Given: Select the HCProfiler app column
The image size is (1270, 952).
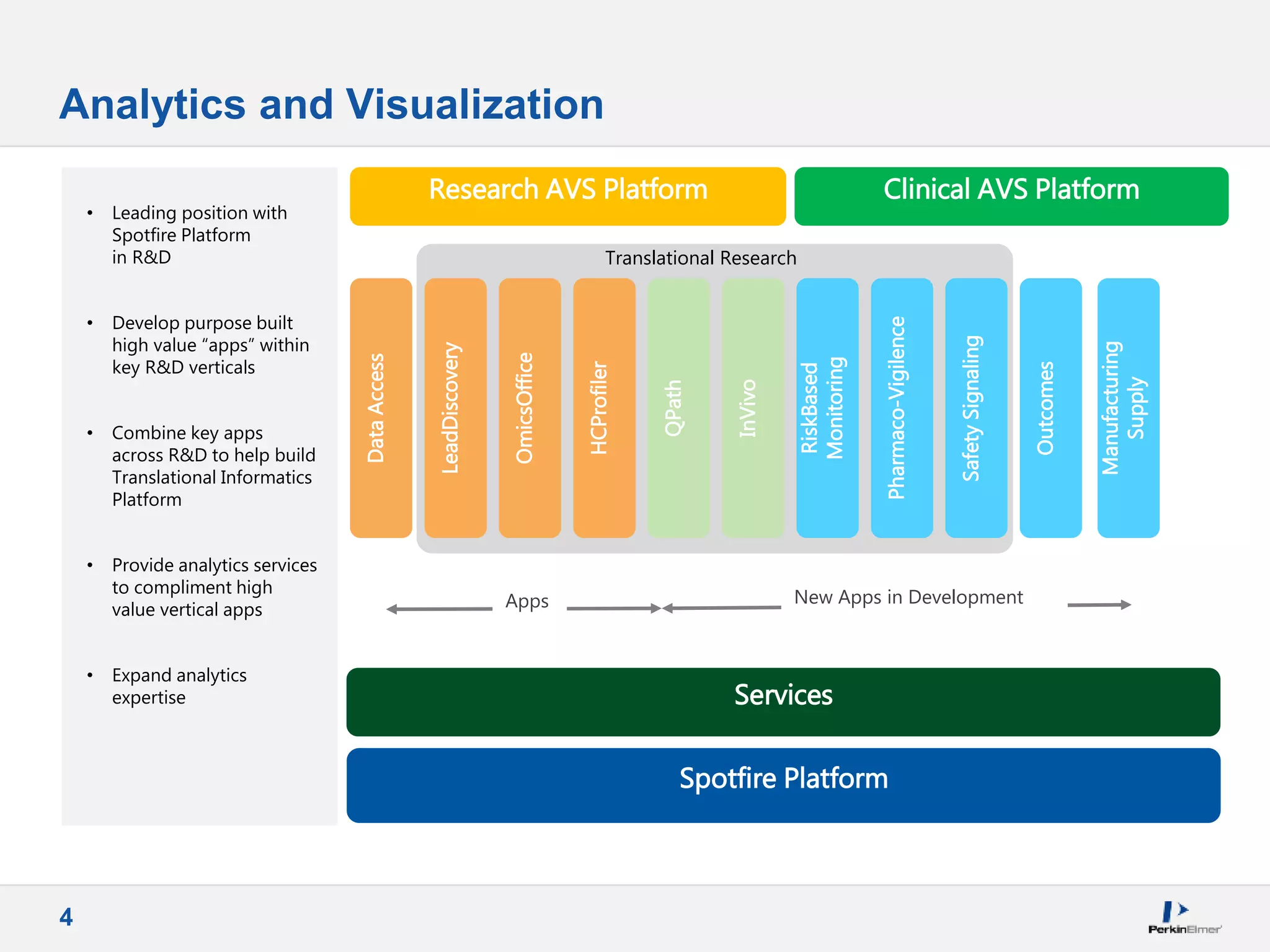Looking at the screenshot, I should tap(604, 408).
